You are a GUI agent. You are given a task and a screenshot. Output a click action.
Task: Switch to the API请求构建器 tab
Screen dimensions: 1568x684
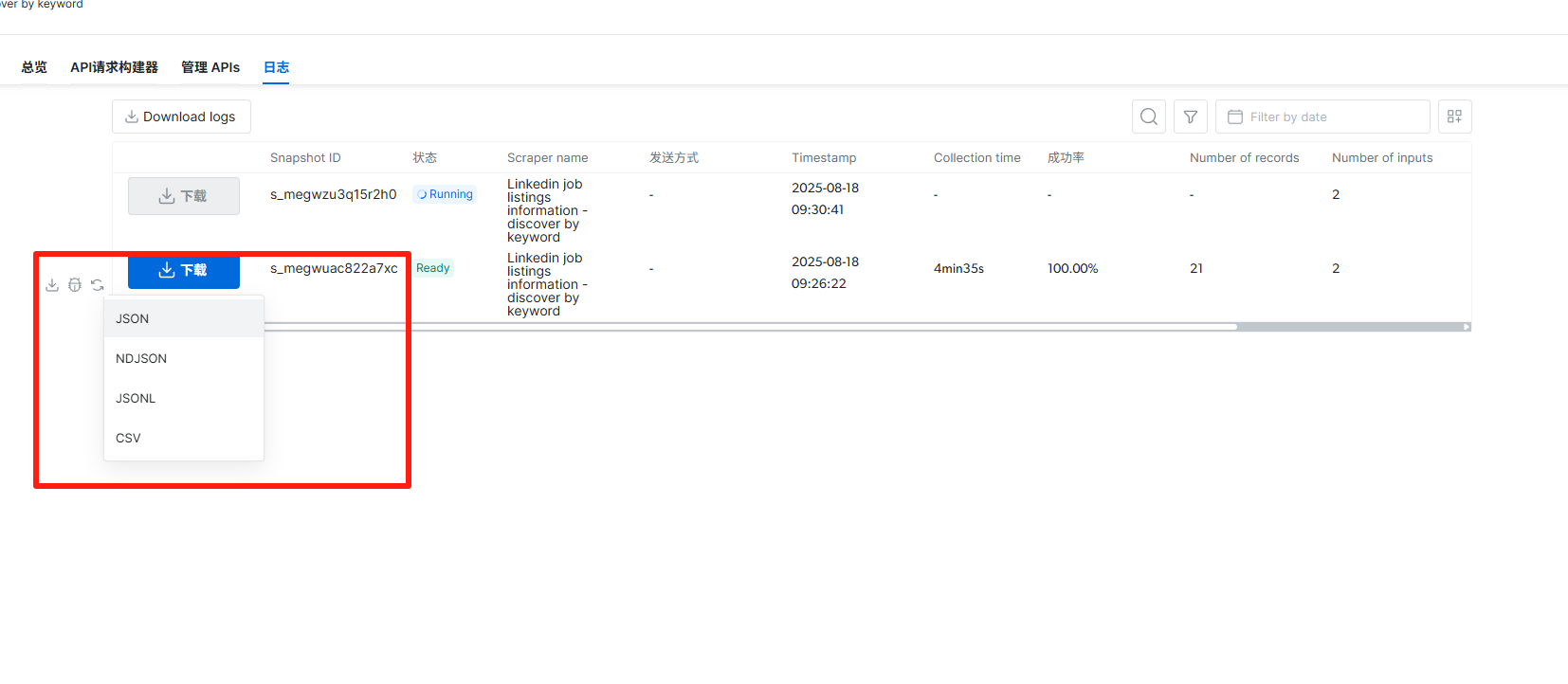point(114,67)
